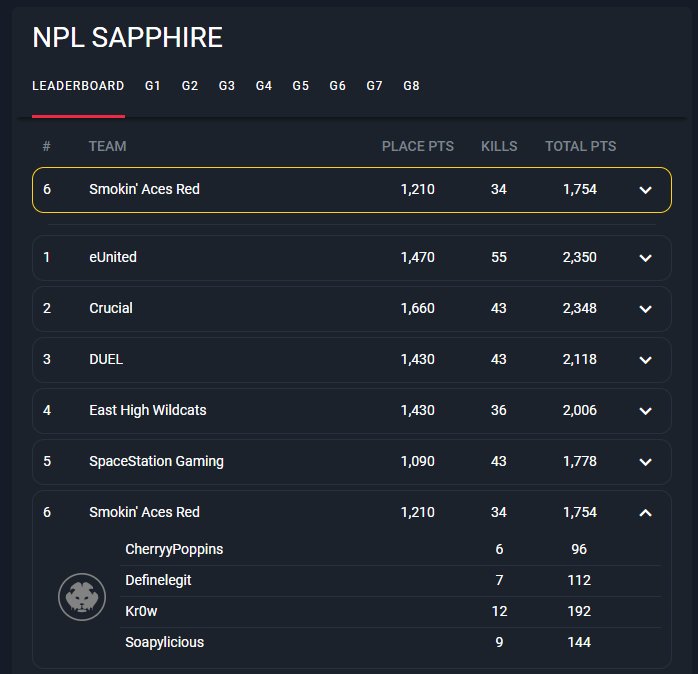Select the East High Wildcats team name
This screenshot has height=674, width=698.
coord(148,410)
